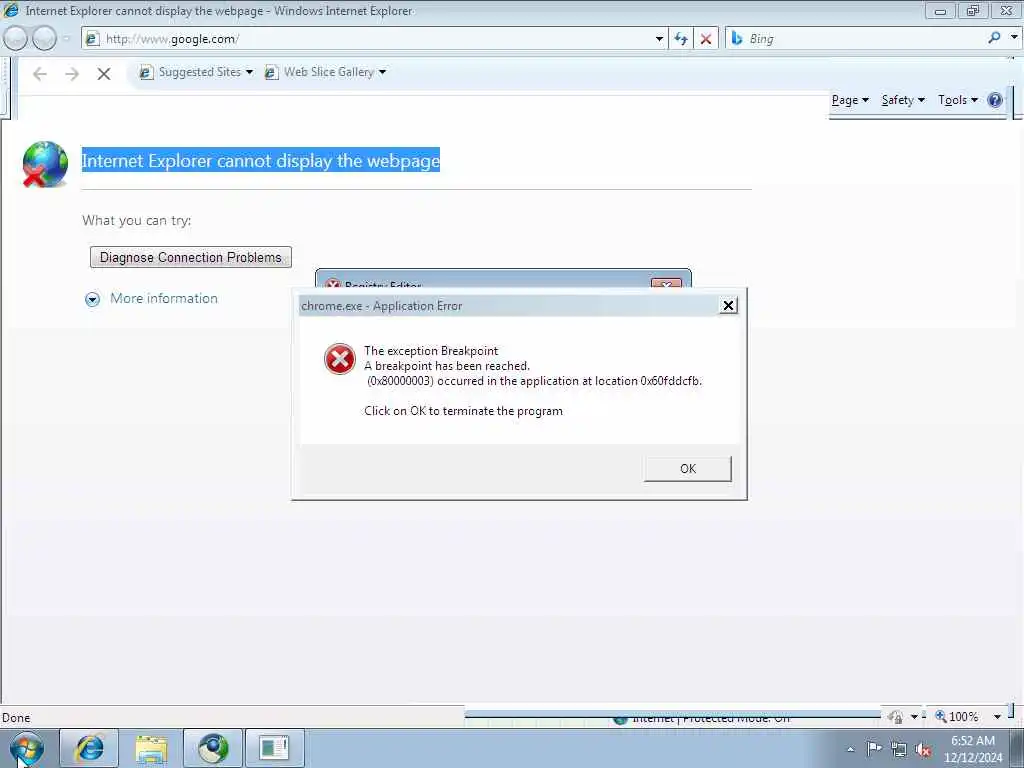Click the refresh icon next to address bar

pyautogui.click(x=681, y=39)
